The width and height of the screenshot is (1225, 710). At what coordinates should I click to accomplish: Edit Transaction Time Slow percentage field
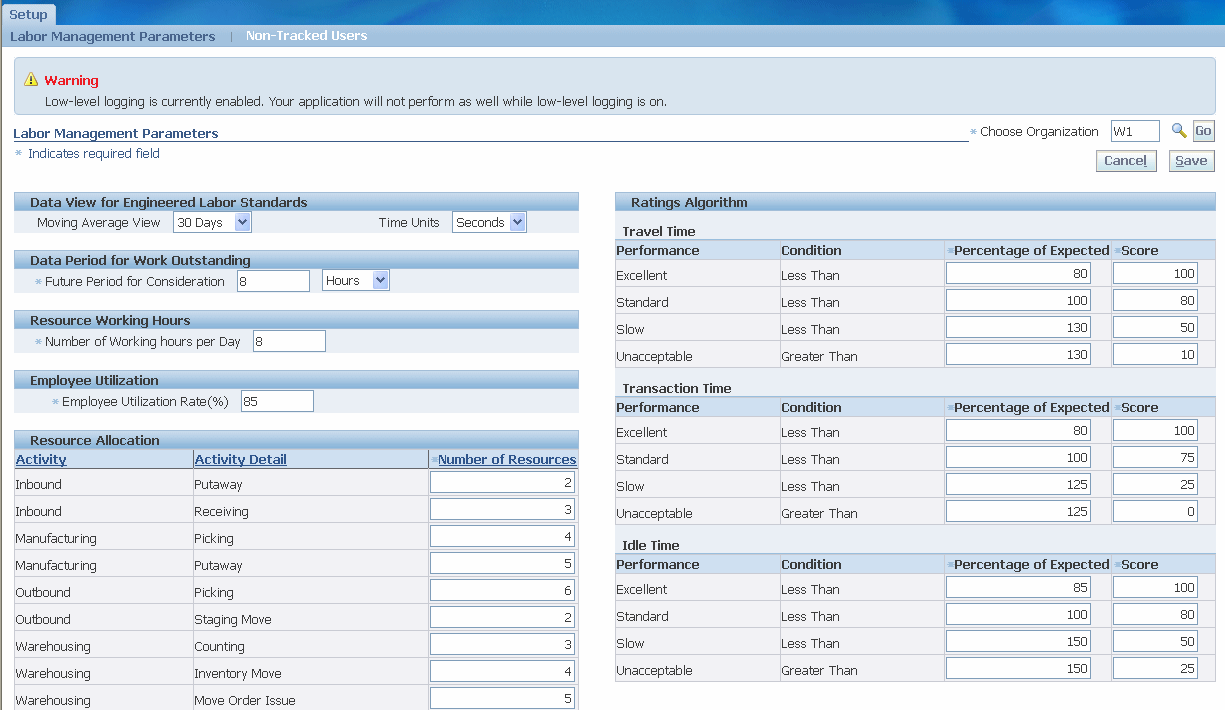point(1018,485)
